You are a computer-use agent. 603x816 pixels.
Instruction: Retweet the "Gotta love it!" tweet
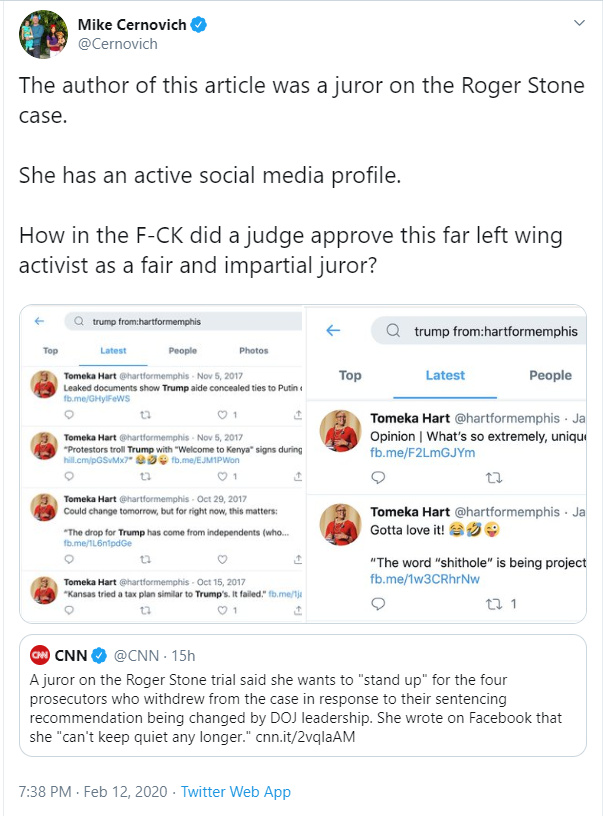pyautogui.click(x=493, y=604)
